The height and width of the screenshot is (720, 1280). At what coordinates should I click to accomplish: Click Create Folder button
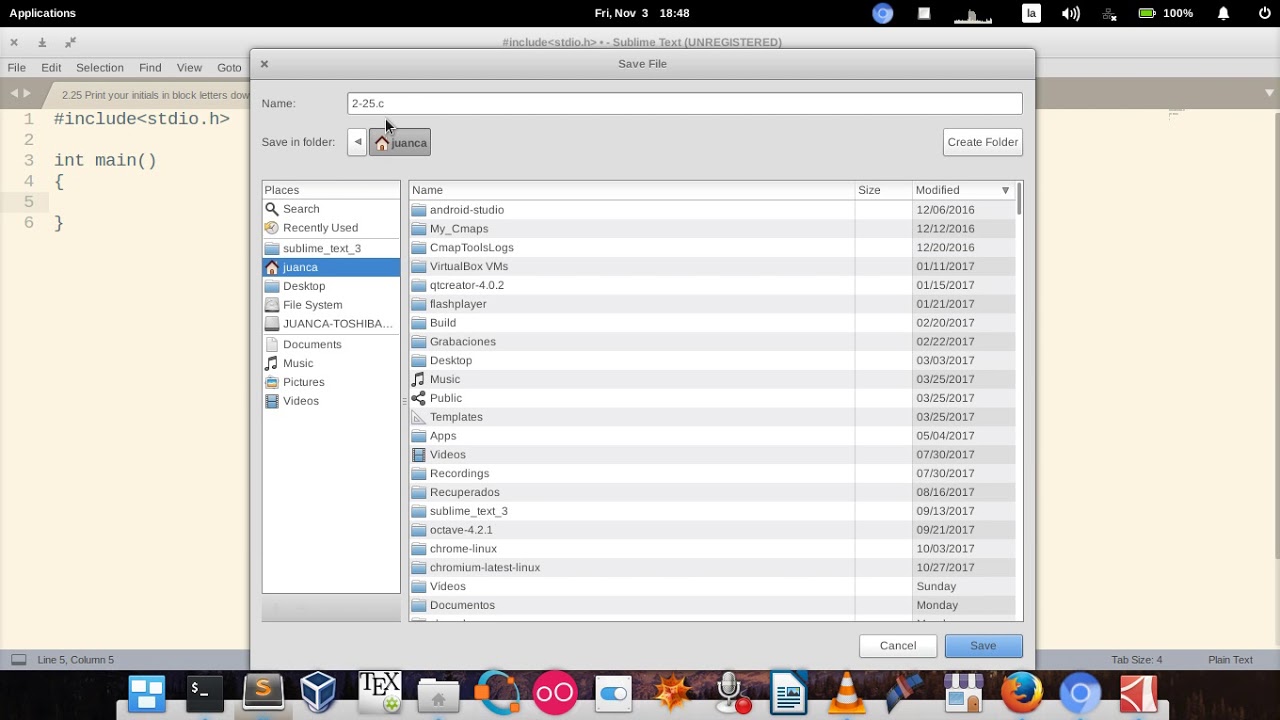click(983, 142)
